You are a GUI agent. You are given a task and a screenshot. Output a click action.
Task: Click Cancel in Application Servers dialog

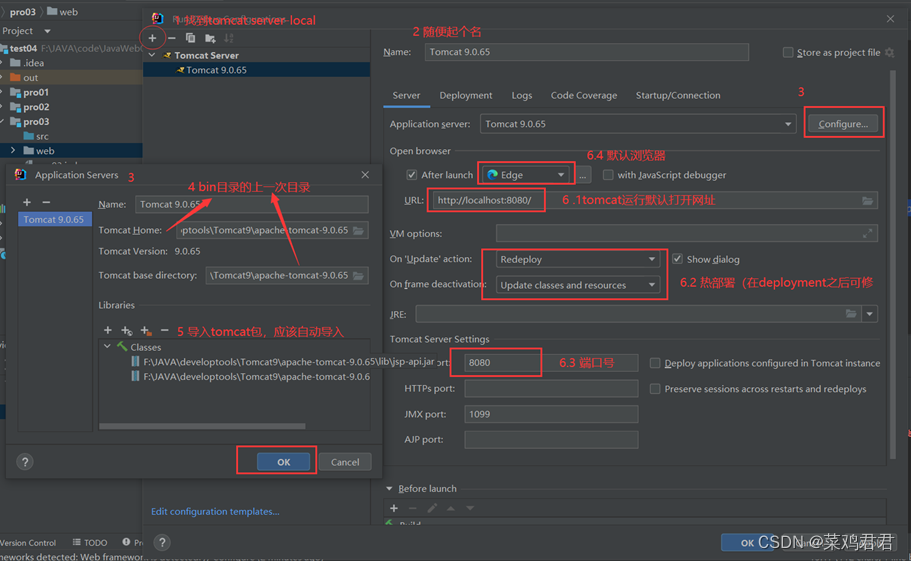click(x=345, y=462)
